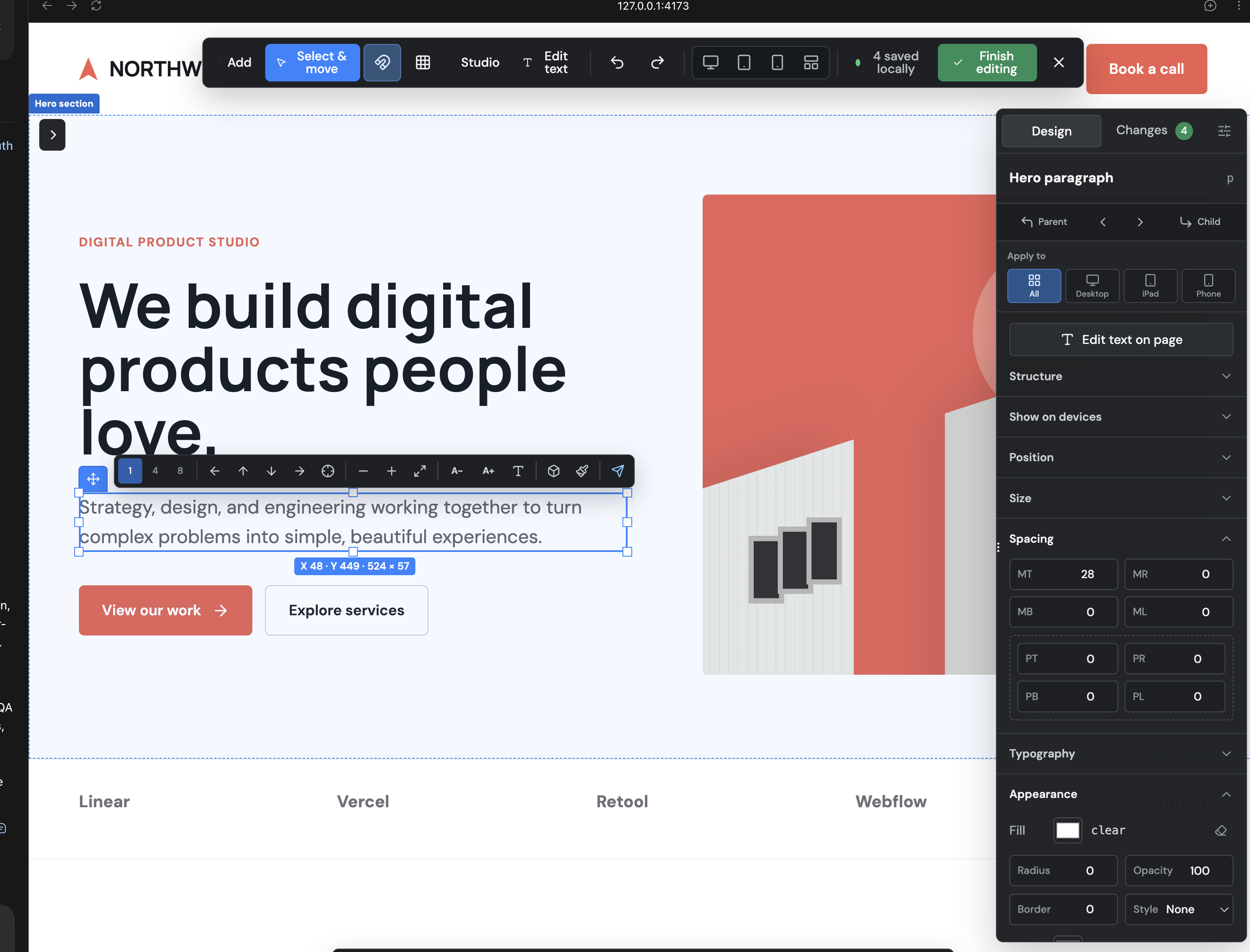Screen dimensions: 1250x952
Task: Go to Child element
Action: (x=1199, y=222)
